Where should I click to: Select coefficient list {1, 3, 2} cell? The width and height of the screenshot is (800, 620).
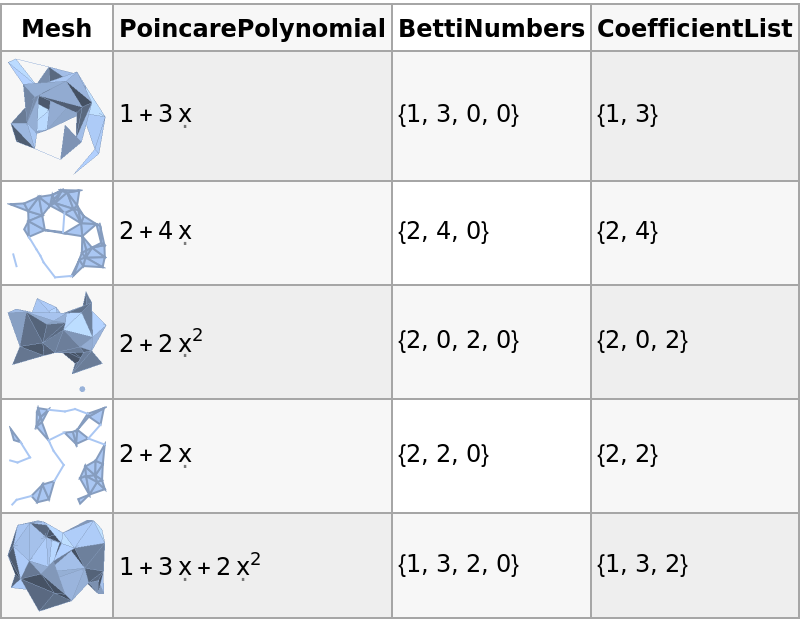point(642,565)
